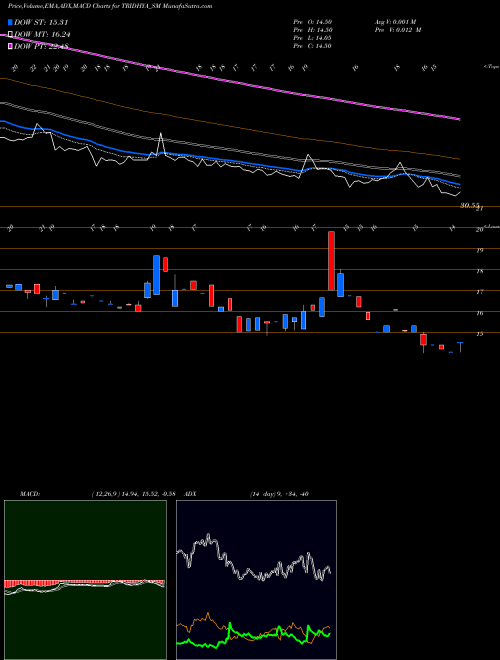500x660 pixels.
Task: Click the 30.55 value label
Action: 470,205
